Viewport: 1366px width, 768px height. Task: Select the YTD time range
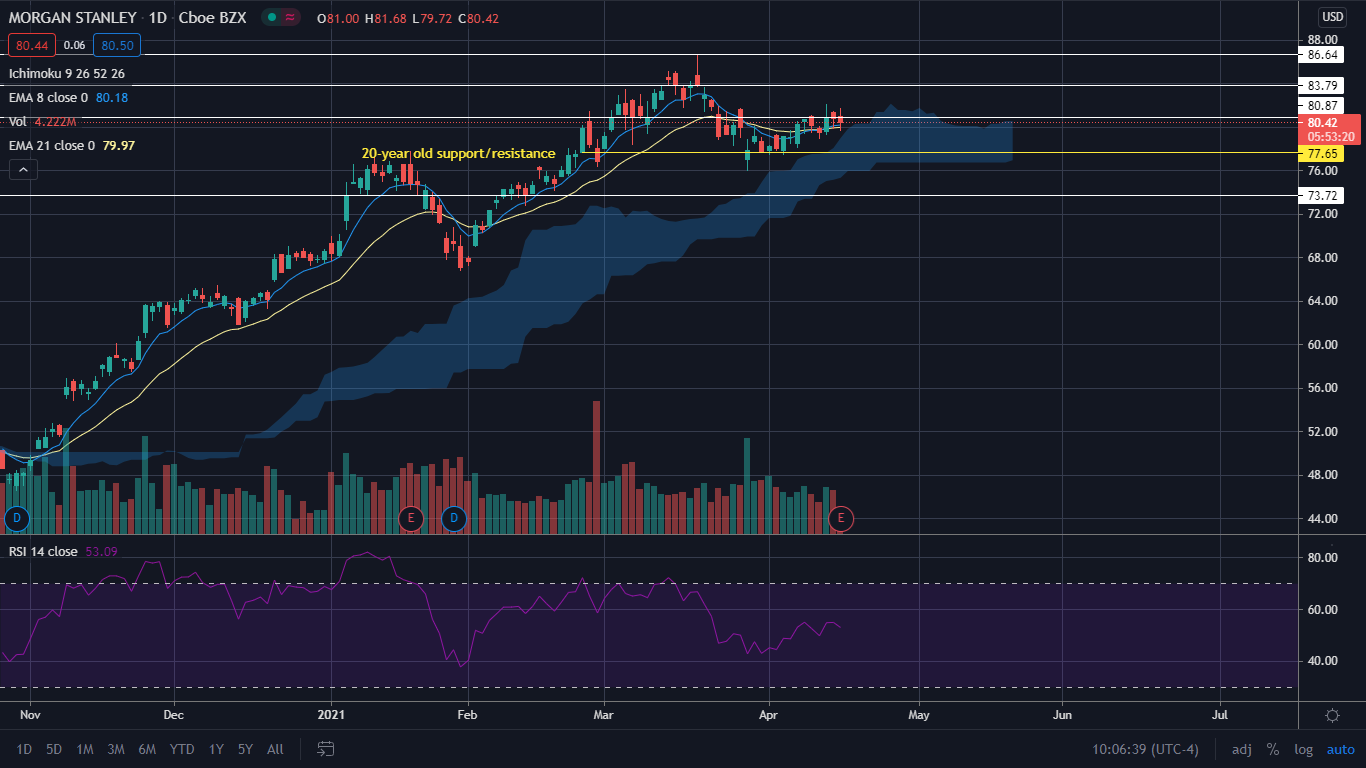(x=182, y=749)
